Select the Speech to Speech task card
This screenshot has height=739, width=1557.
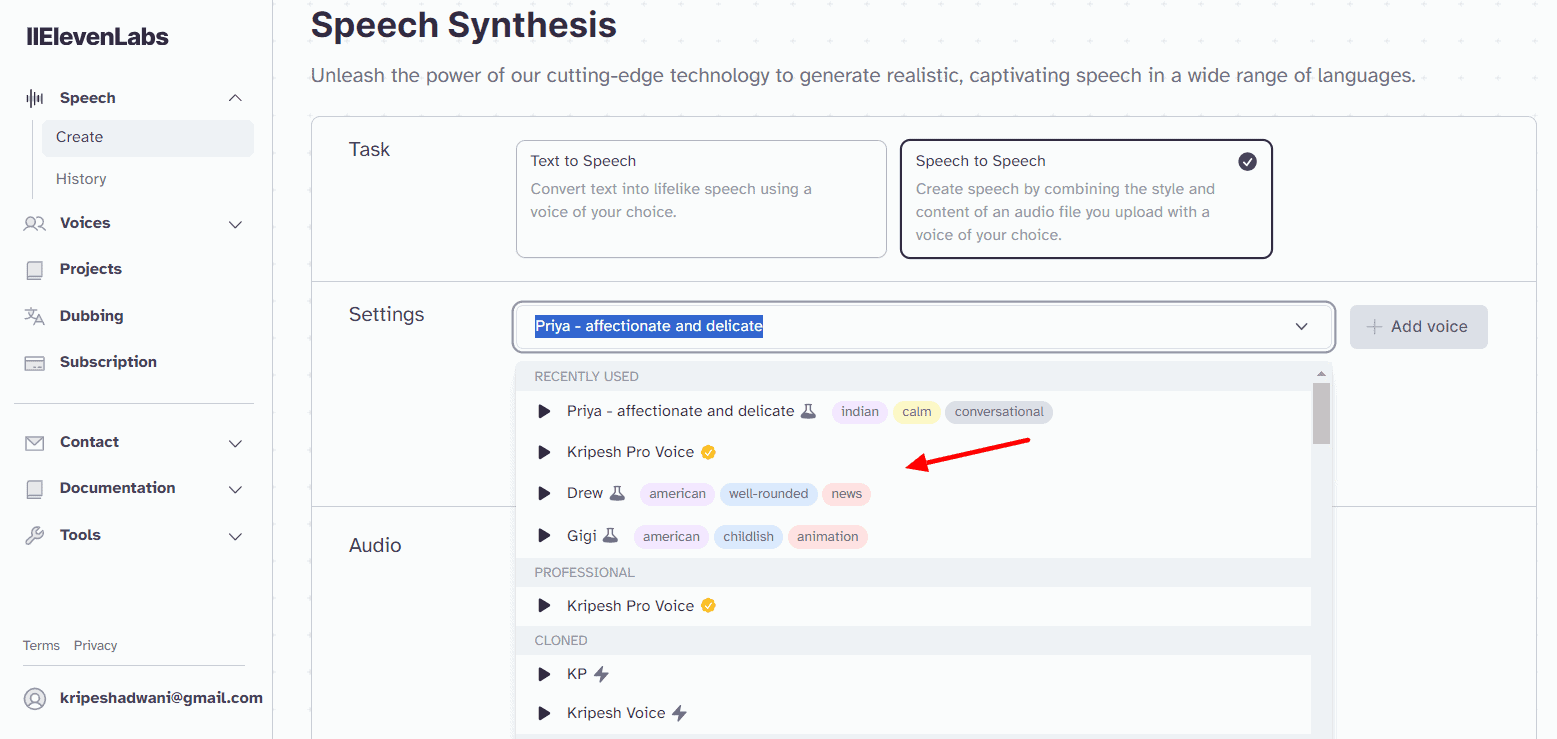tap(1085, 199)
